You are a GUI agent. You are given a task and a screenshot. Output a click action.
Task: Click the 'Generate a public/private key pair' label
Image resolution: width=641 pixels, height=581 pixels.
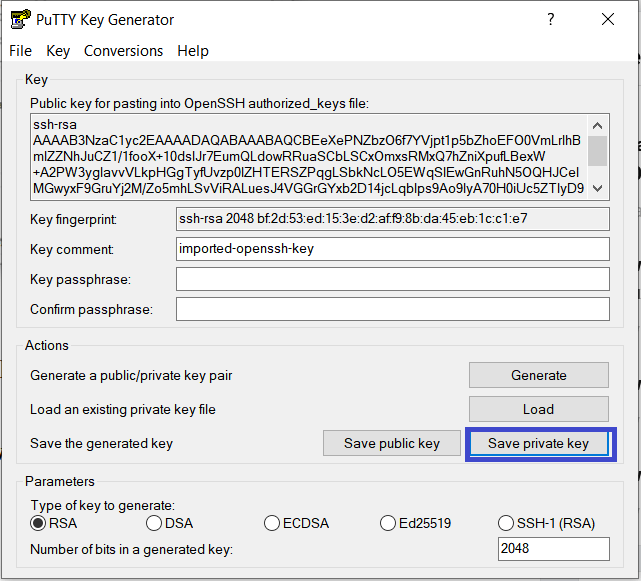pos(131,375)
